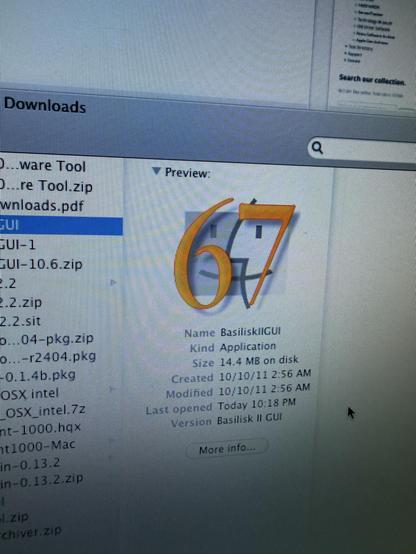Click the BasiliskII 67 preview icon

236,254
